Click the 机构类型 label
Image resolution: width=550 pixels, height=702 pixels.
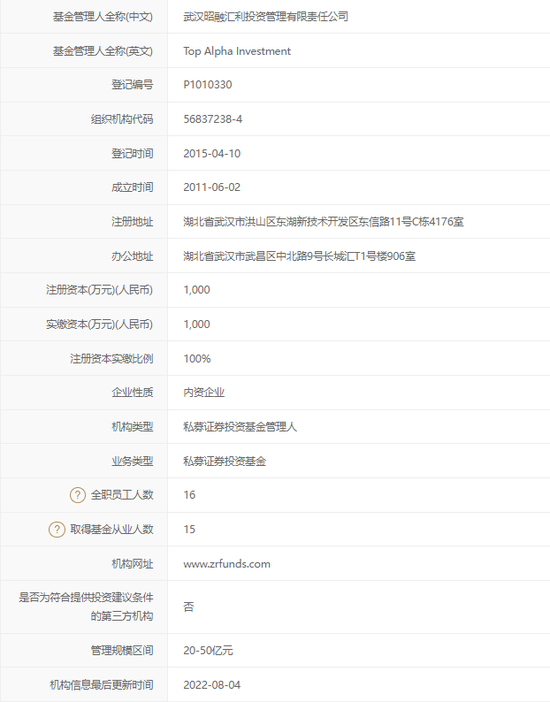tap(132, 427)
